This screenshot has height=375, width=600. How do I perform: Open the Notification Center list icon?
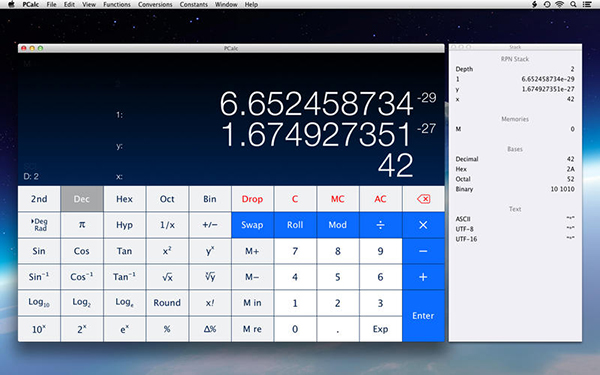[587, 5]
